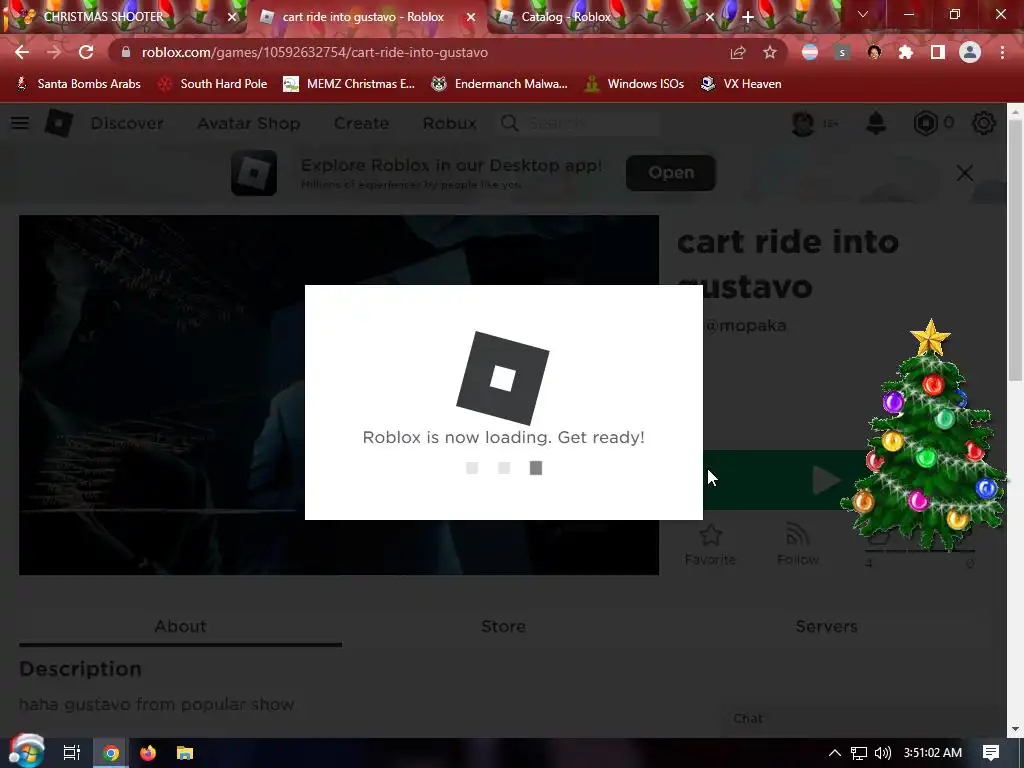Screen dimensions: 1024x768
Task: Click the Follow feed icon
Action: point(797,536)
